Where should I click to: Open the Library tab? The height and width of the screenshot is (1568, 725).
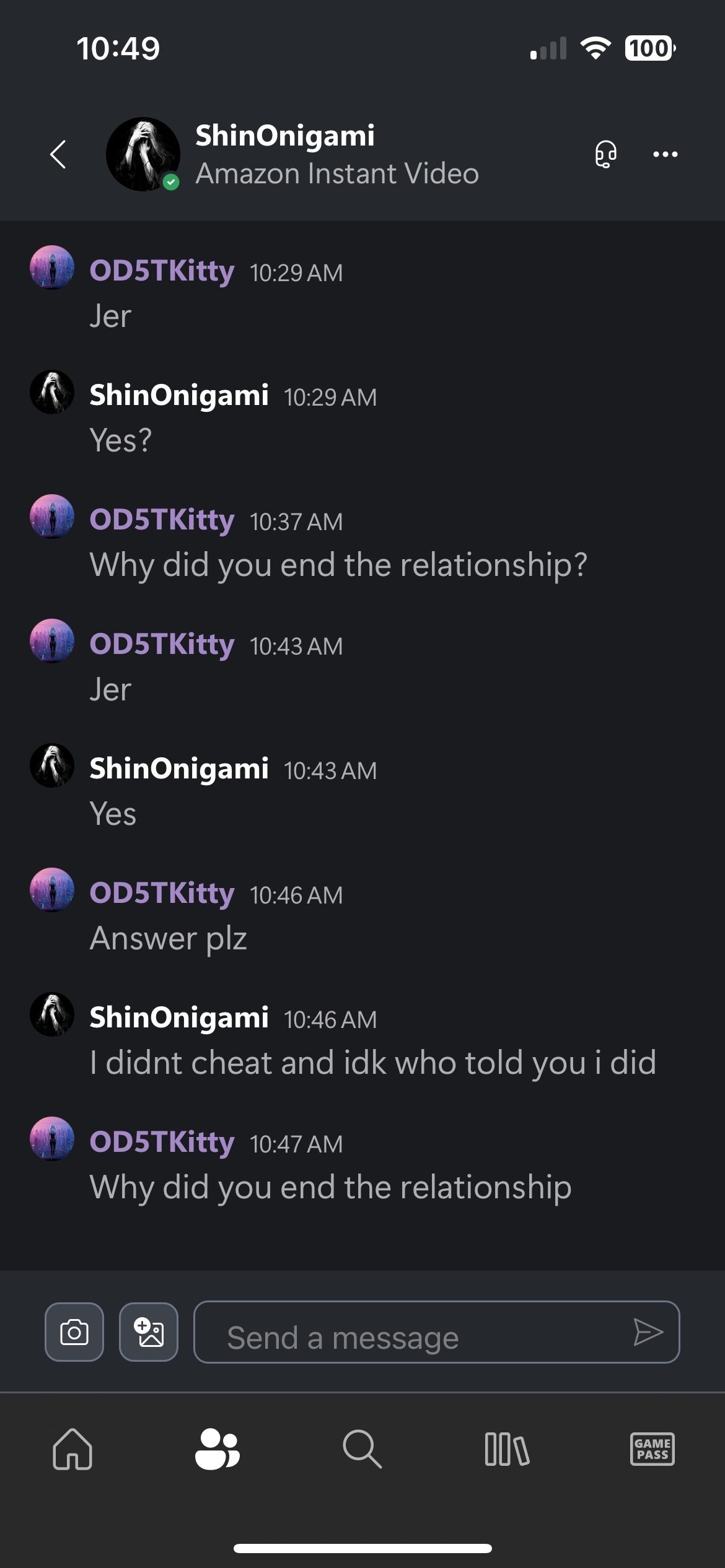(507, 1449)
